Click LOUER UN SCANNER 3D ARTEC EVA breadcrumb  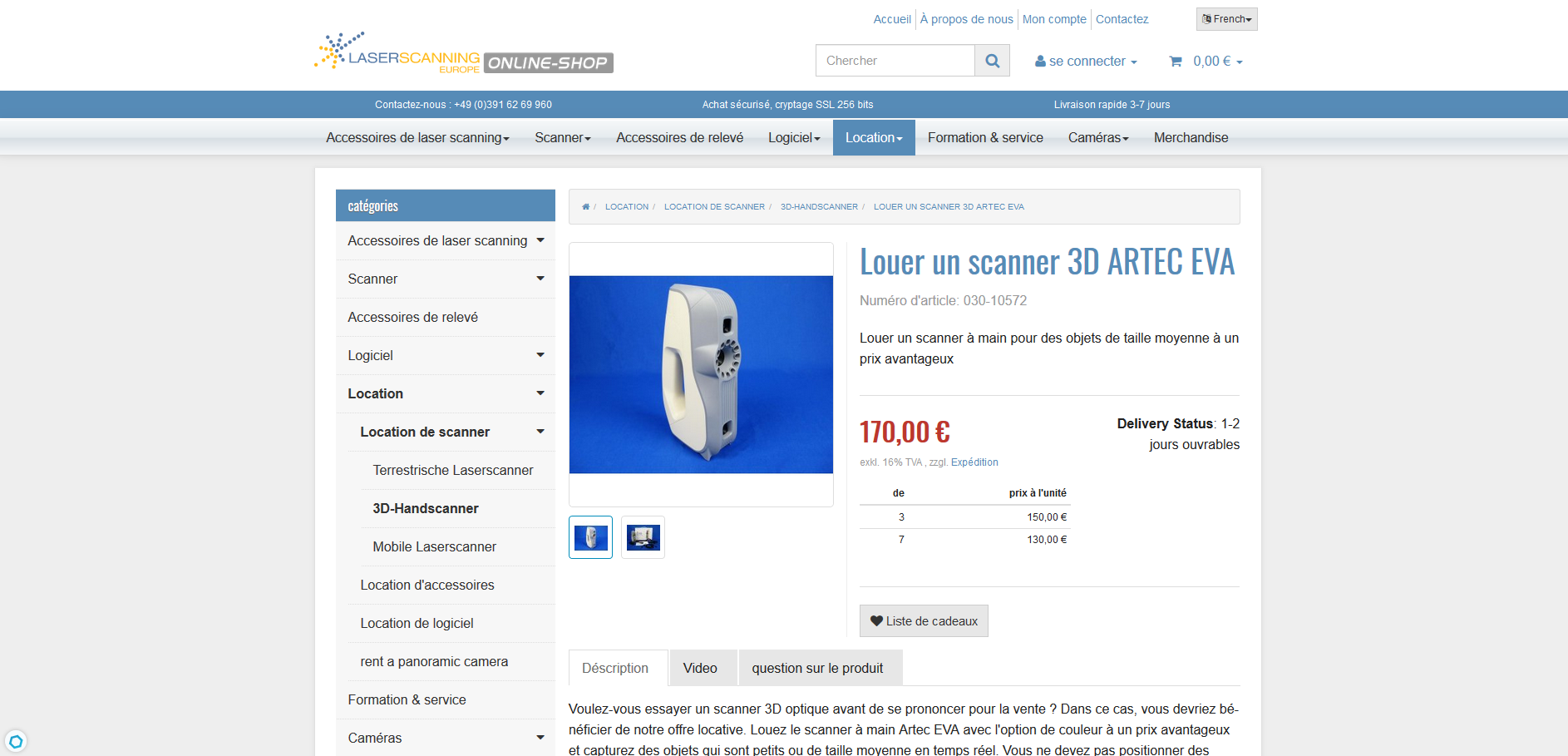949,206
